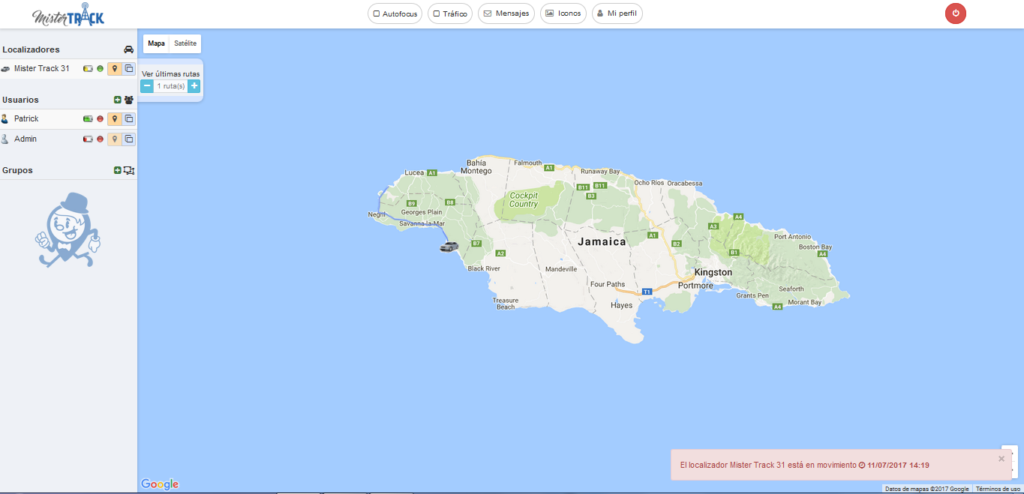Decrease routes with the minus button
Viewport: 1024px width, 494px height.
(148, 86)
